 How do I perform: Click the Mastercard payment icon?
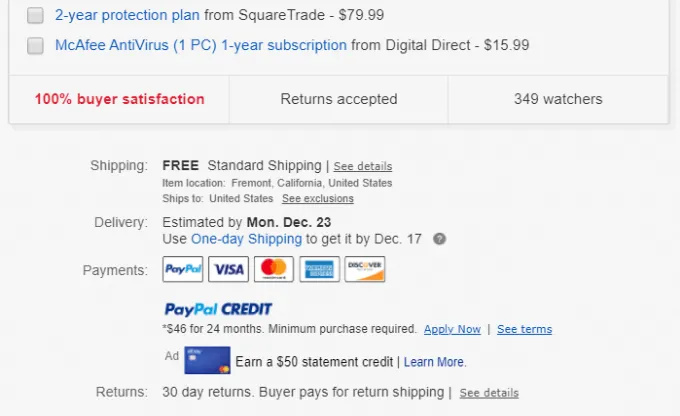pos(274,269)
